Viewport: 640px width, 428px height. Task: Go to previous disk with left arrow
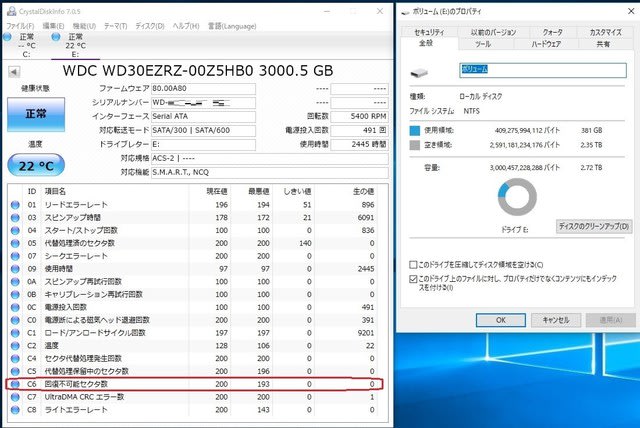pyautogui.click(x=14, y=72)
